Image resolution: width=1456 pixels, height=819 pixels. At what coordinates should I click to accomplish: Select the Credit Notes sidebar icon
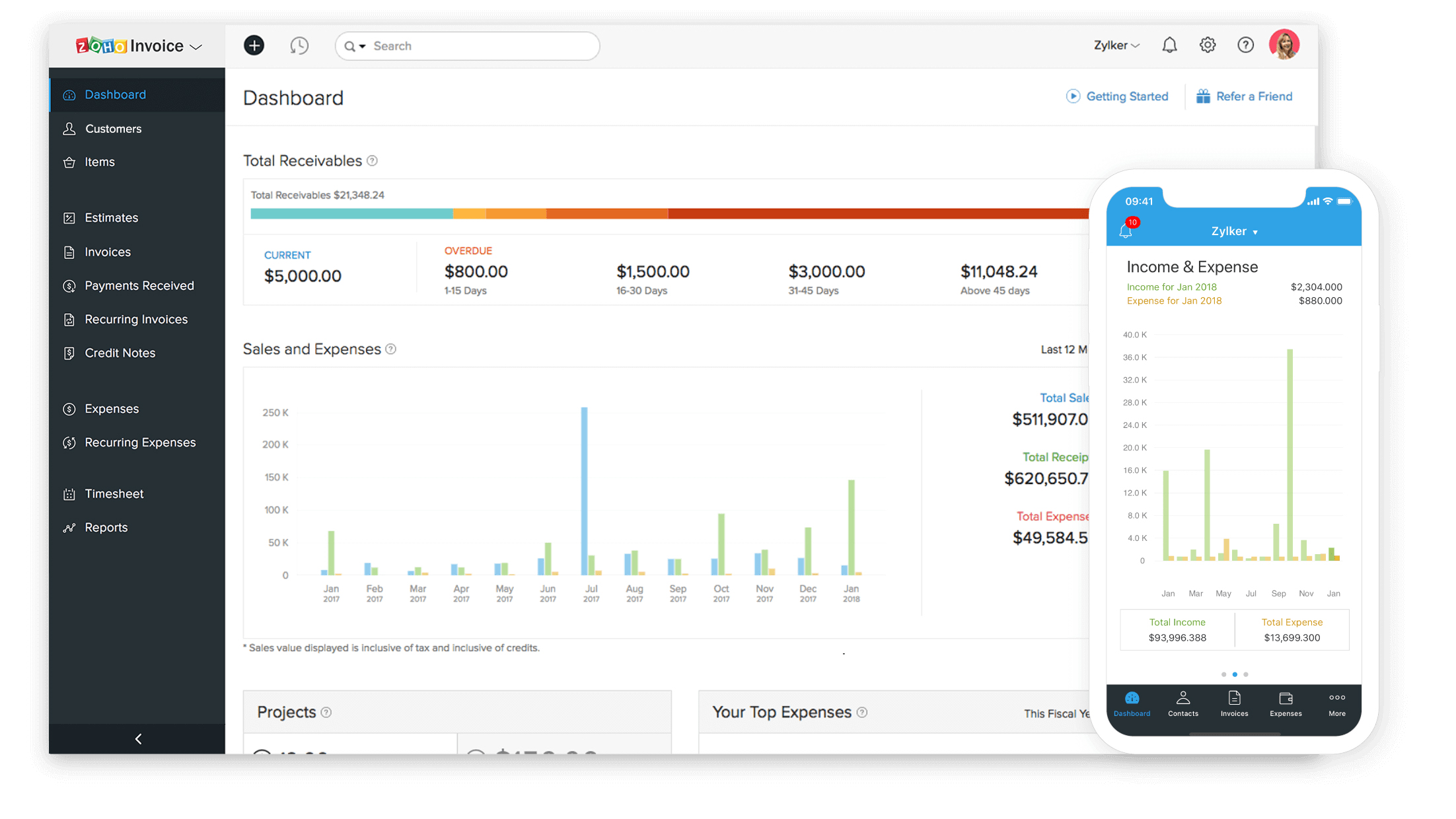pyautogui.click(x=70, y=352)
